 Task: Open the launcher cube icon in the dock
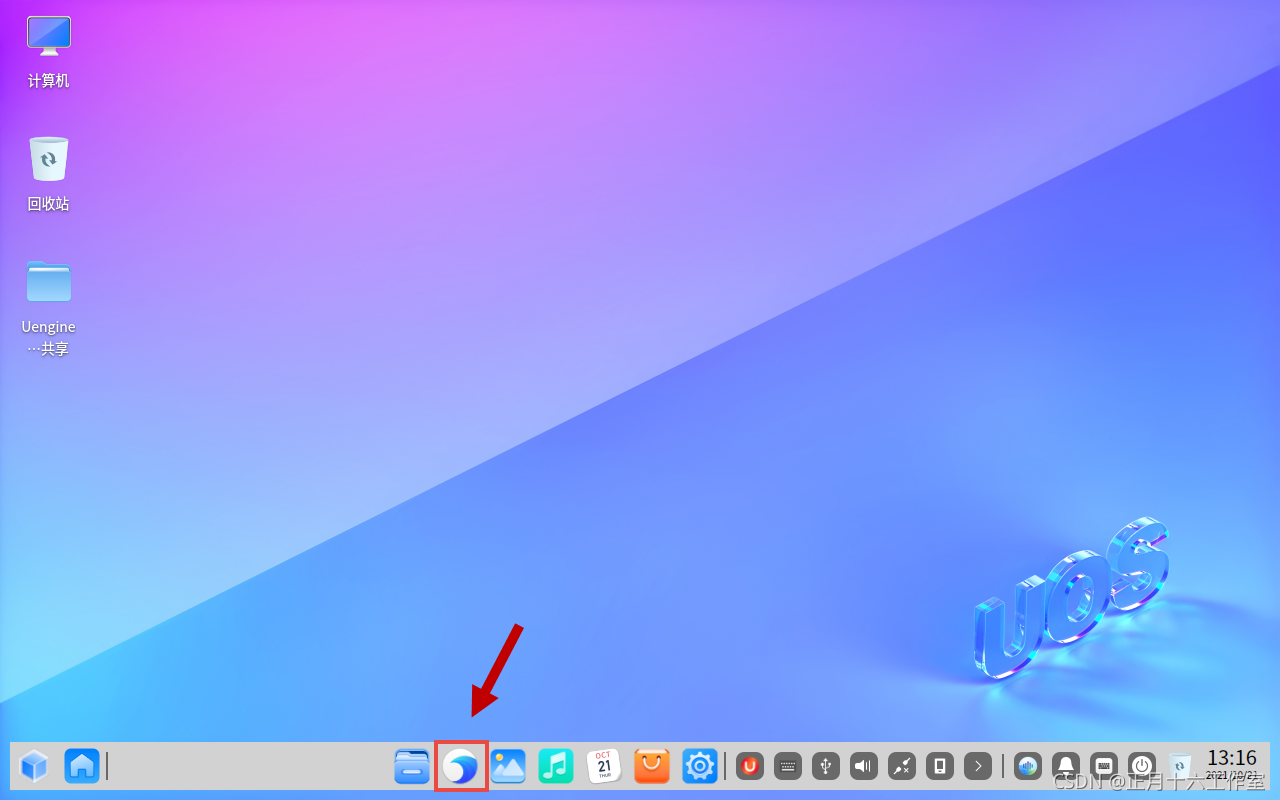point(34,767)
